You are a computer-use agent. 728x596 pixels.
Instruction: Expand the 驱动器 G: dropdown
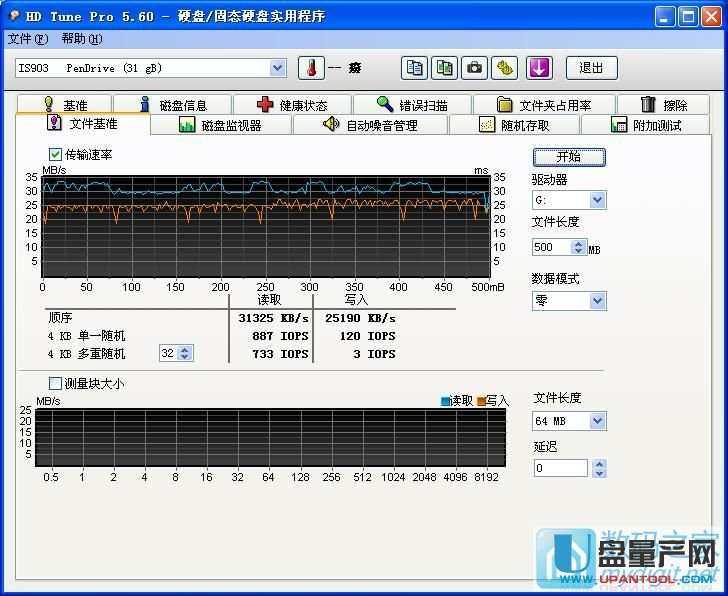click(597, 200)
